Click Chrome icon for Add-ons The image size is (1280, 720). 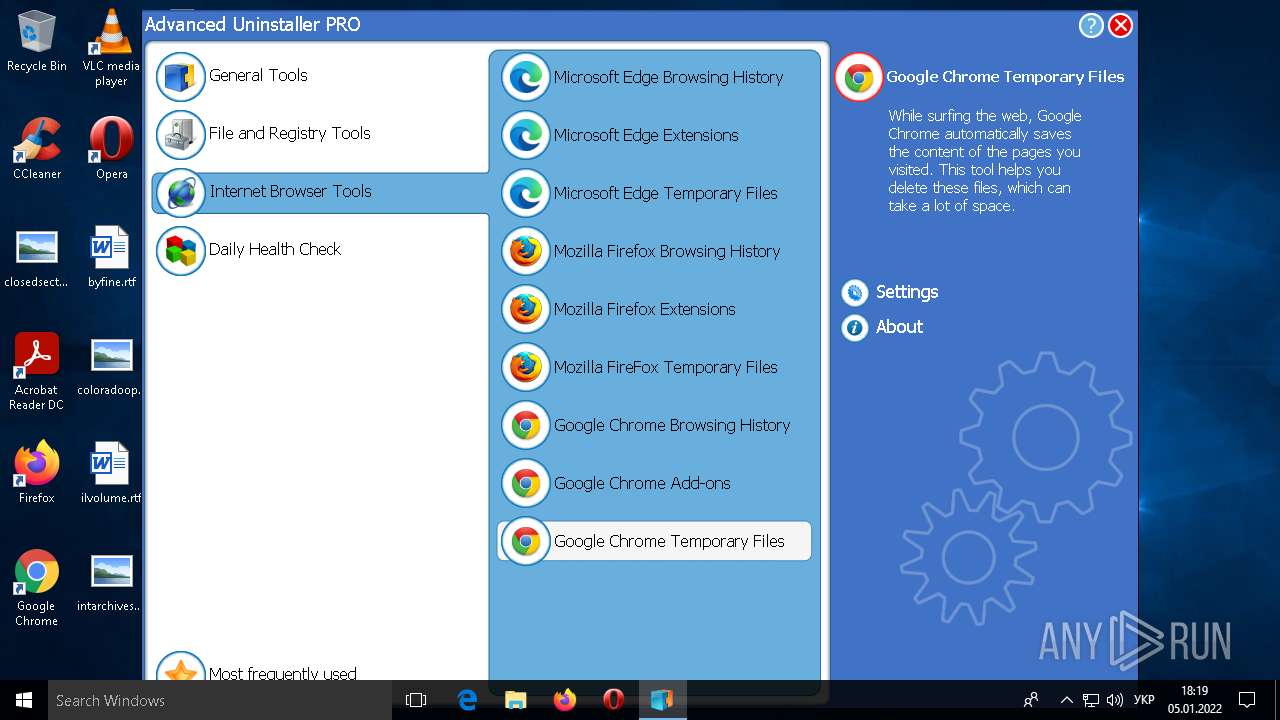pyautogui.click(x=525, y=483)
